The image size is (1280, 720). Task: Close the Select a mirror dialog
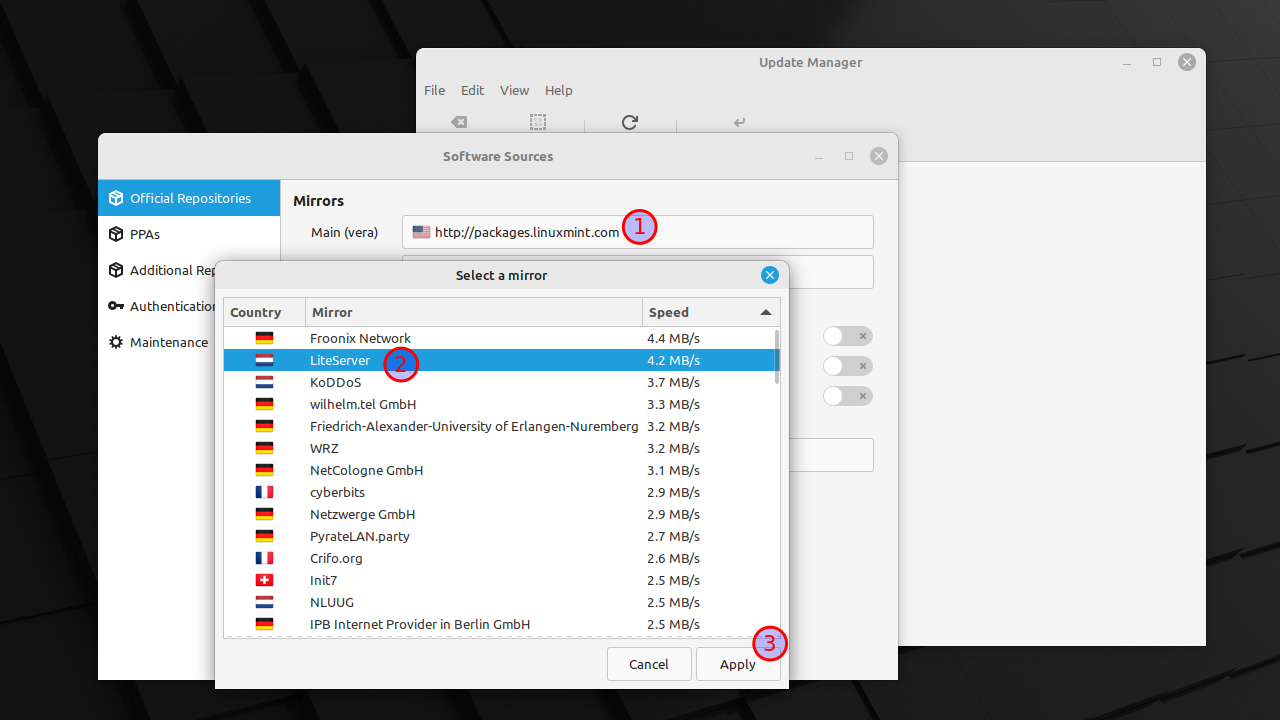(x=769, y=275)
